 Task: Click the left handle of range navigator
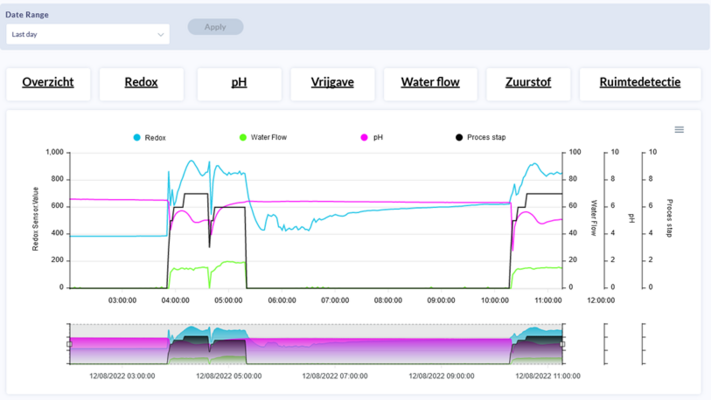click(69, 343)
